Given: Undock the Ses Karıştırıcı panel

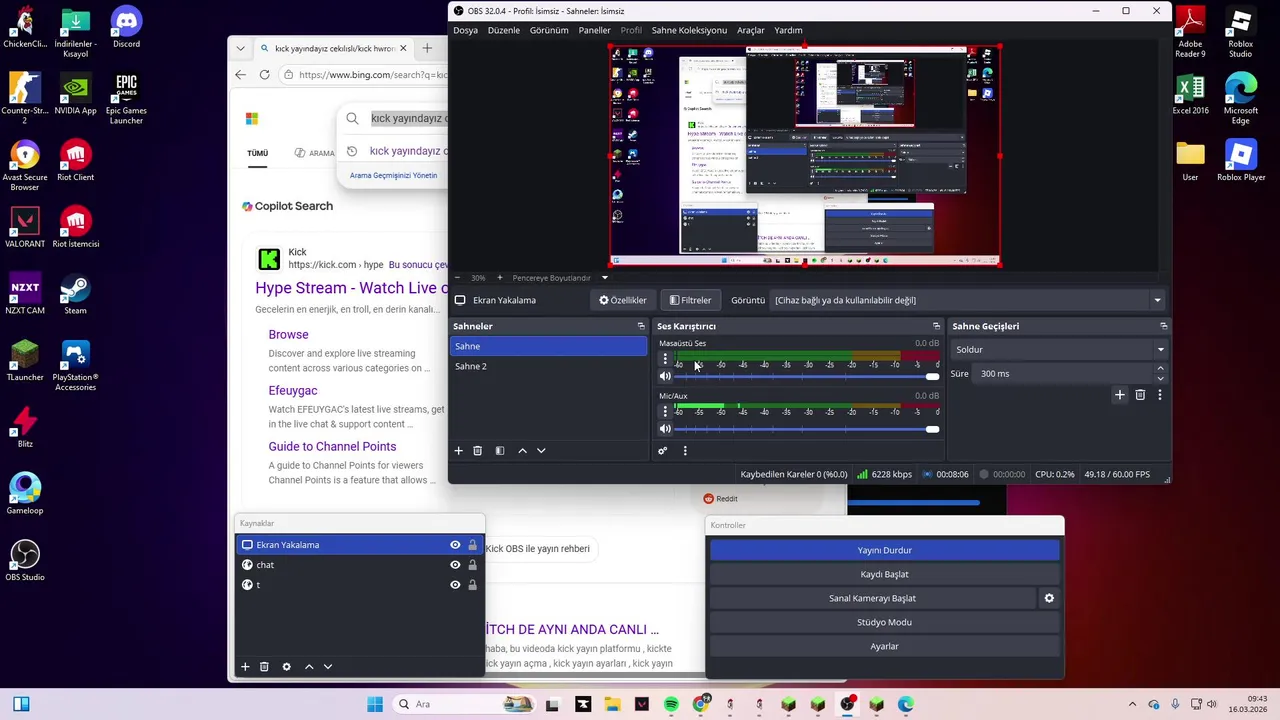Looking at the screenshot, I should coord(936,326).
